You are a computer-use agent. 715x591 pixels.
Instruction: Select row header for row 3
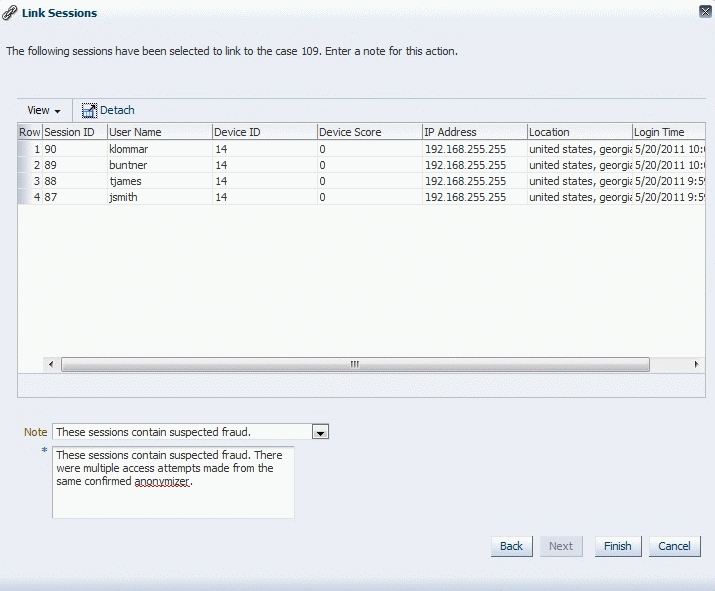click(x=29, y=181)
